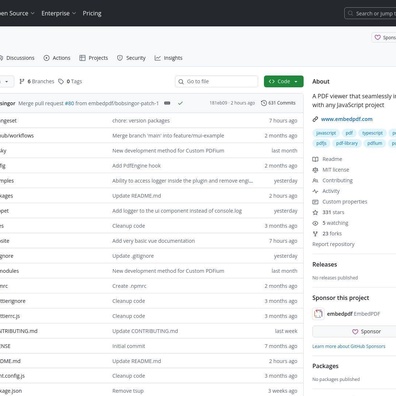Expand the Enterprise menu
396x396 pixels.
pos(59,13)
